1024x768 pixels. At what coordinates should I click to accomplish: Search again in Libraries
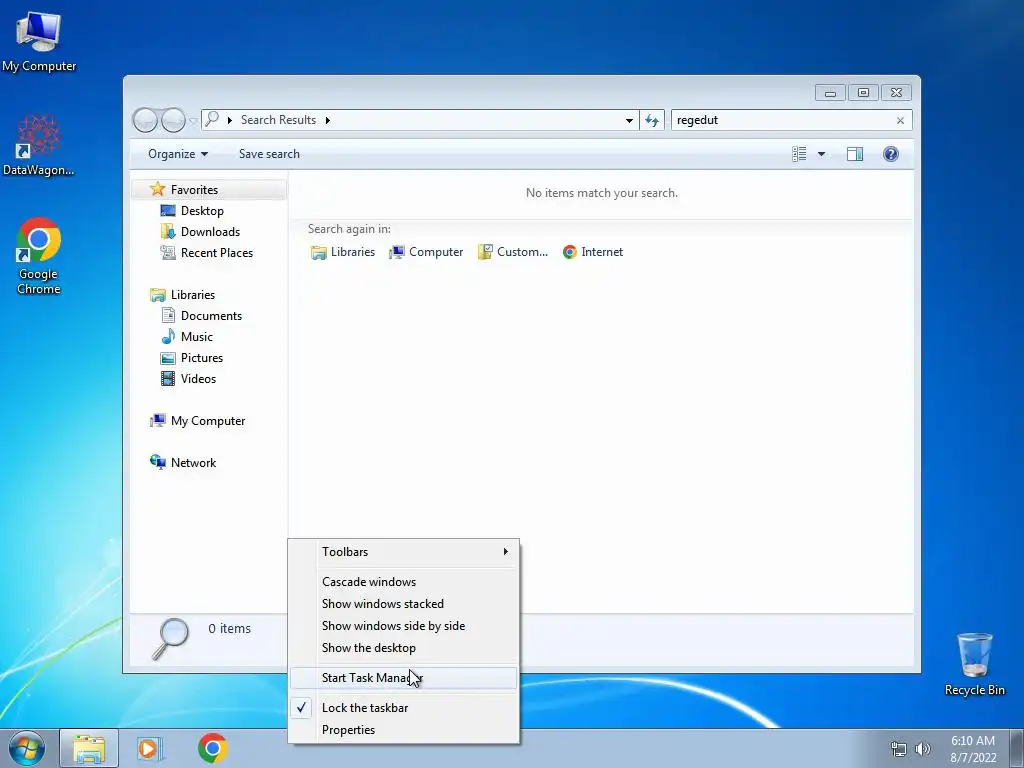click(x=343, y=252)
